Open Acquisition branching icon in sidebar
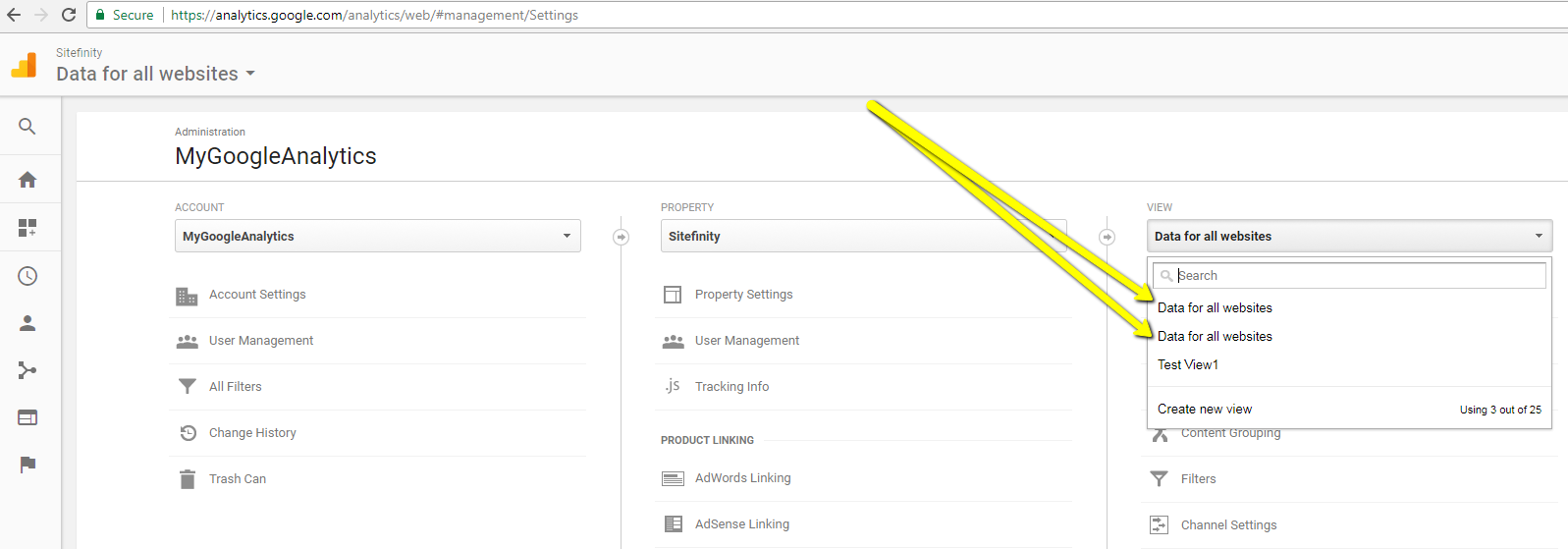Image resolution: width=1568 pixels, height=549 pixels. (27, 370)
